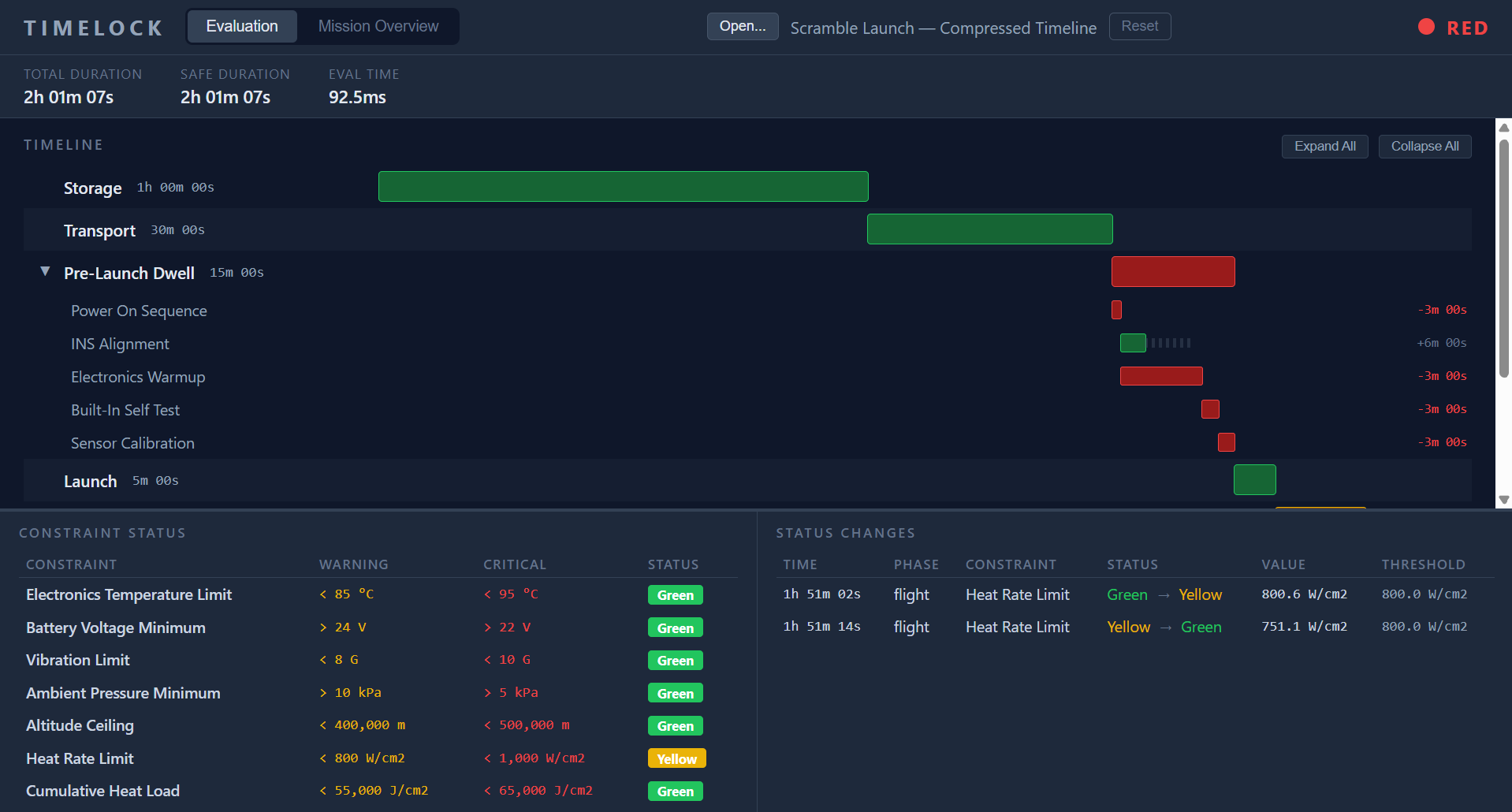1512x812 pixels.
Task: Switch to the Evaluation tab
Action: pyautogui.click(x=242, y=27)
